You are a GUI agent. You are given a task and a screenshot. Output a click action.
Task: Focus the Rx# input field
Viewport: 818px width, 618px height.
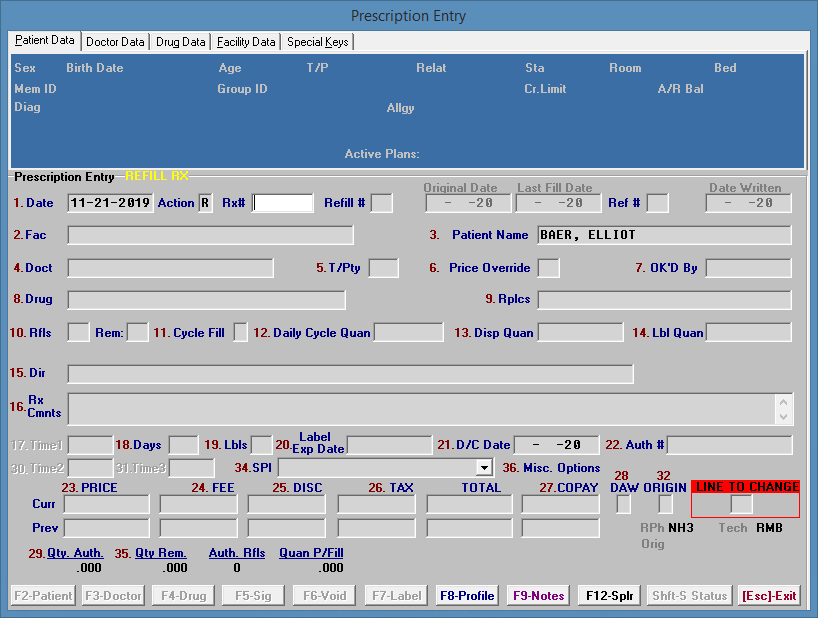[x=282, y=203]
